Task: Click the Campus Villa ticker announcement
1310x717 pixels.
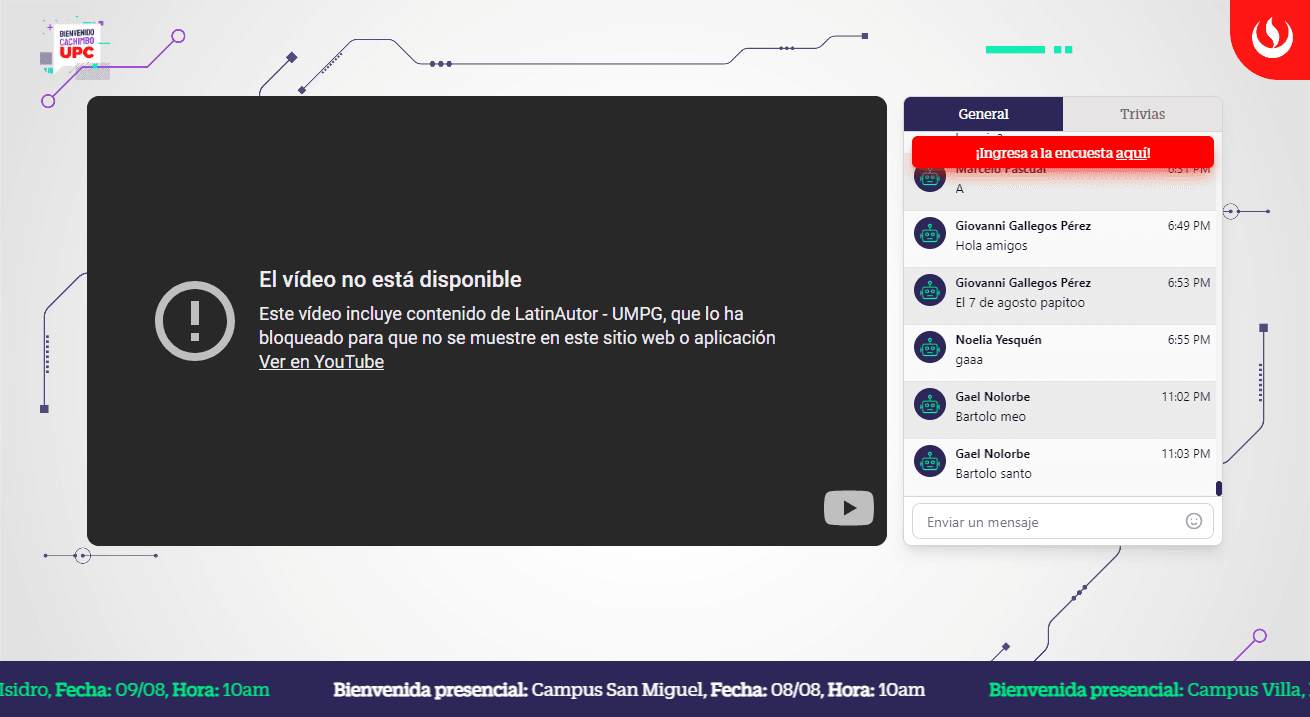Action: 1149,690
